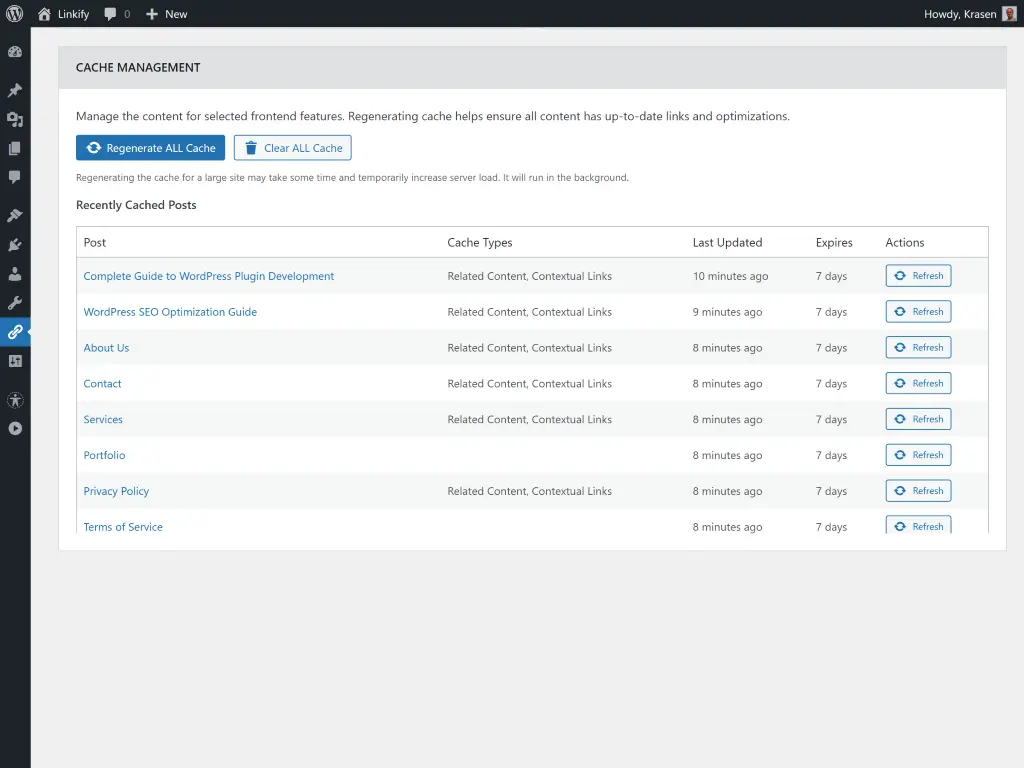Viewport: 1024px width, 768px height.
Task: Refresh the cache for the About Us page
Action: (917, 347)
